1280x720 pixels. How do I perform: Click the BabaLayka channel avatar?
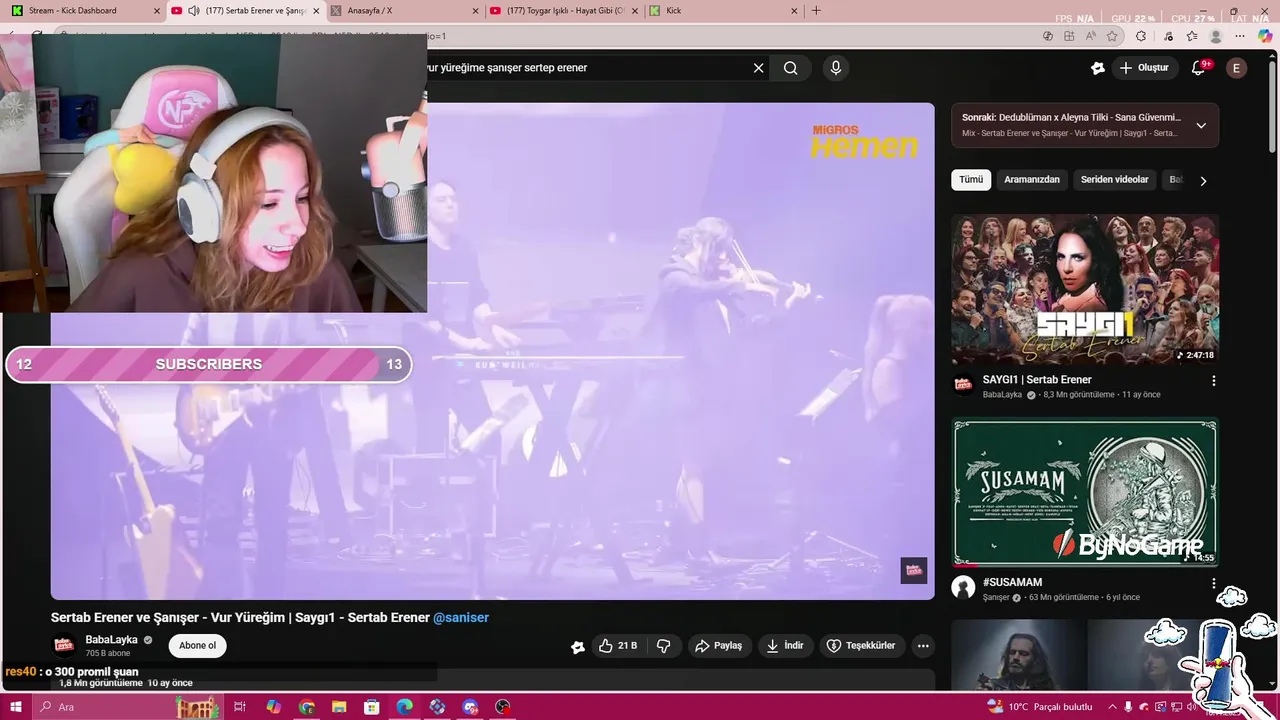click(x=64, y=646)
